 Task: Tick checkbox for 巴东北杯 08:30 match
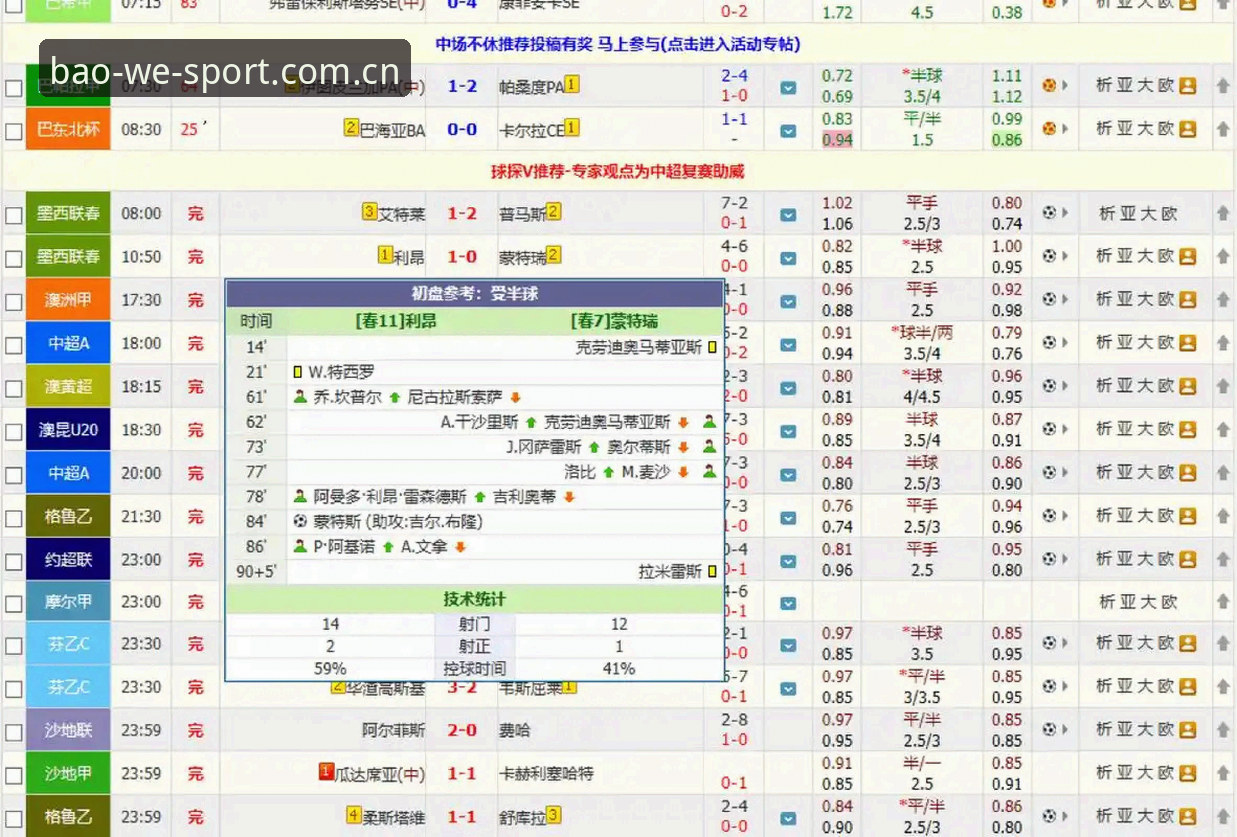tap(13, 131)
